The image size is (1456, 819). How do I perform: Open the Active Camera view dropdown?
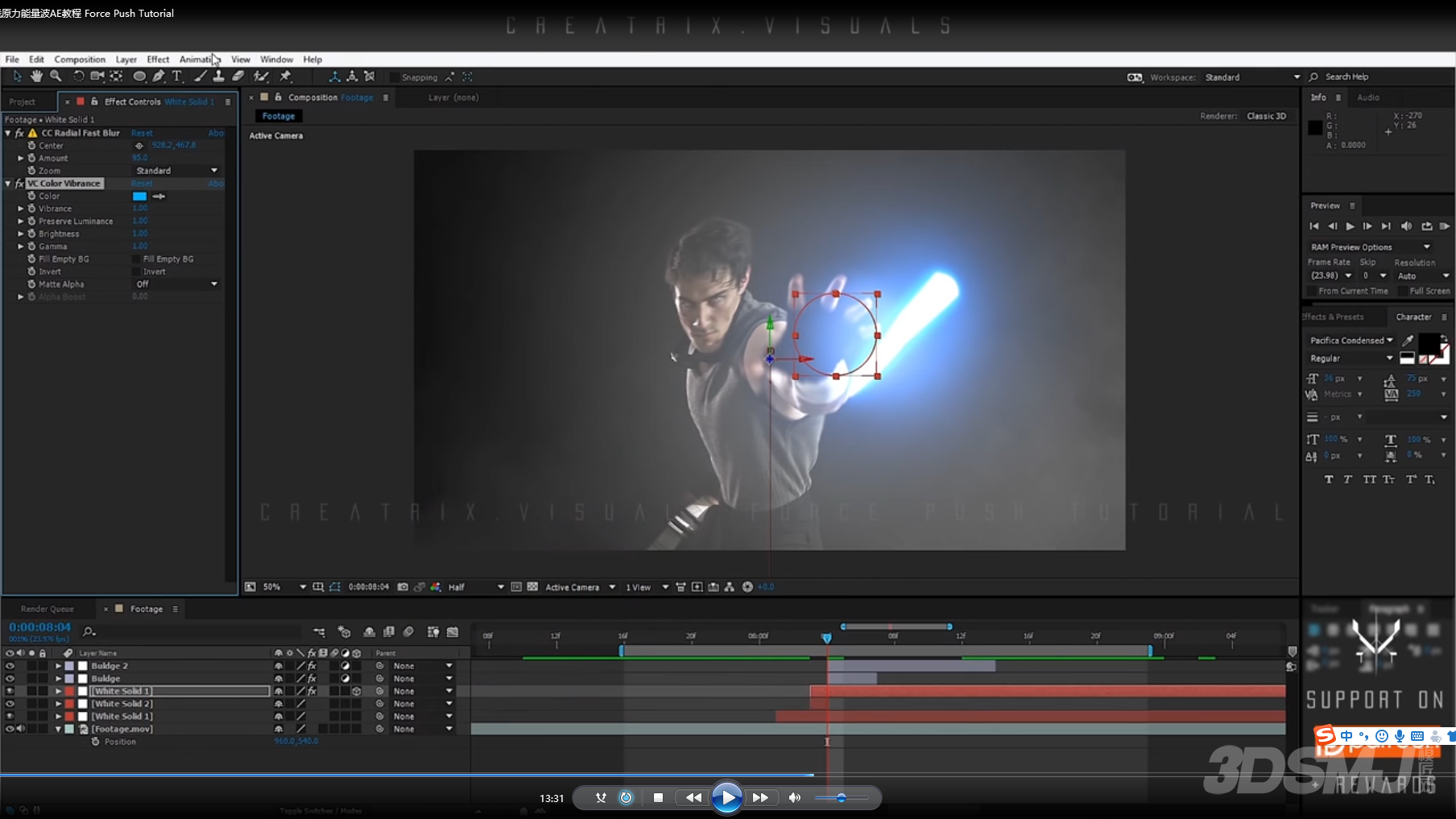tap(580, 587)
